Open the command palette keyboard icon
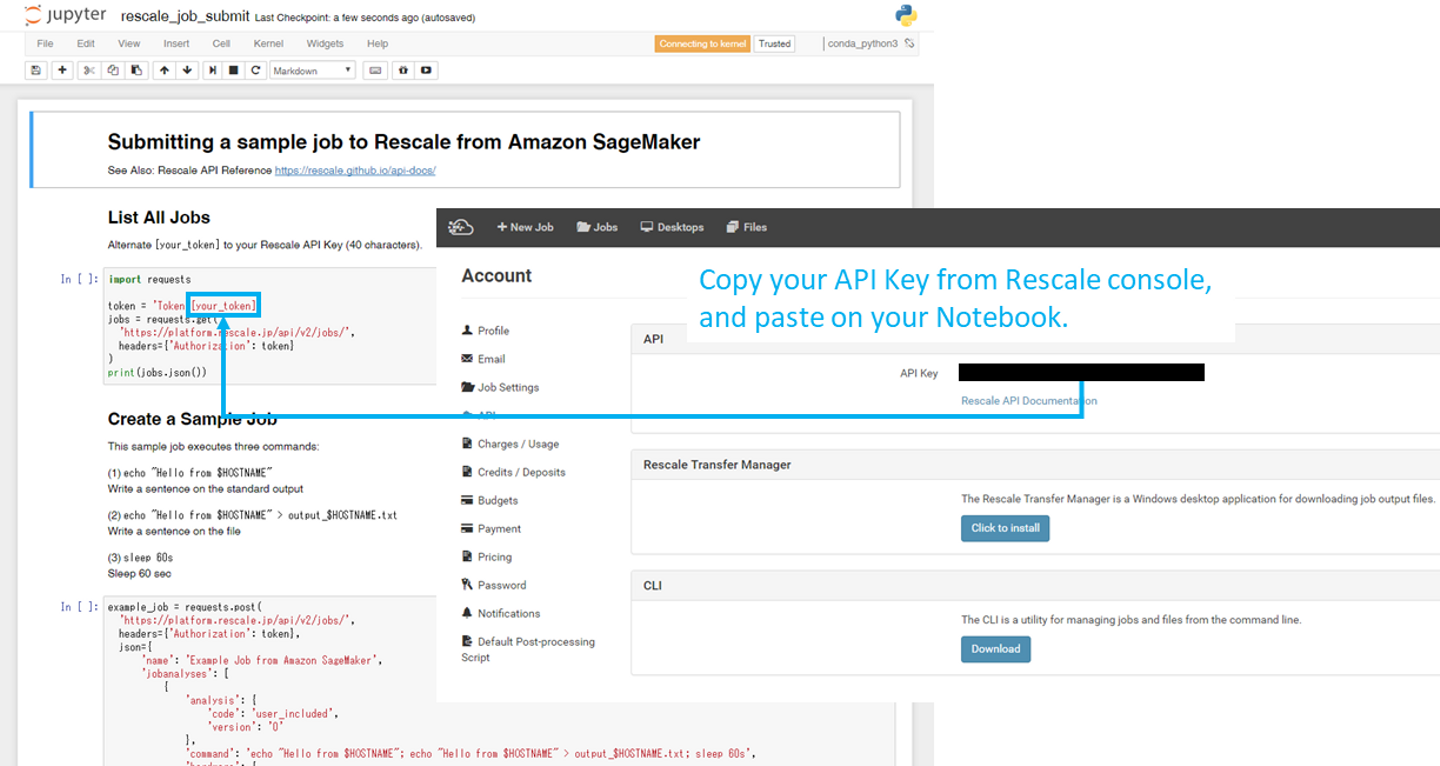1440x766 pixels. coord(375,70)
